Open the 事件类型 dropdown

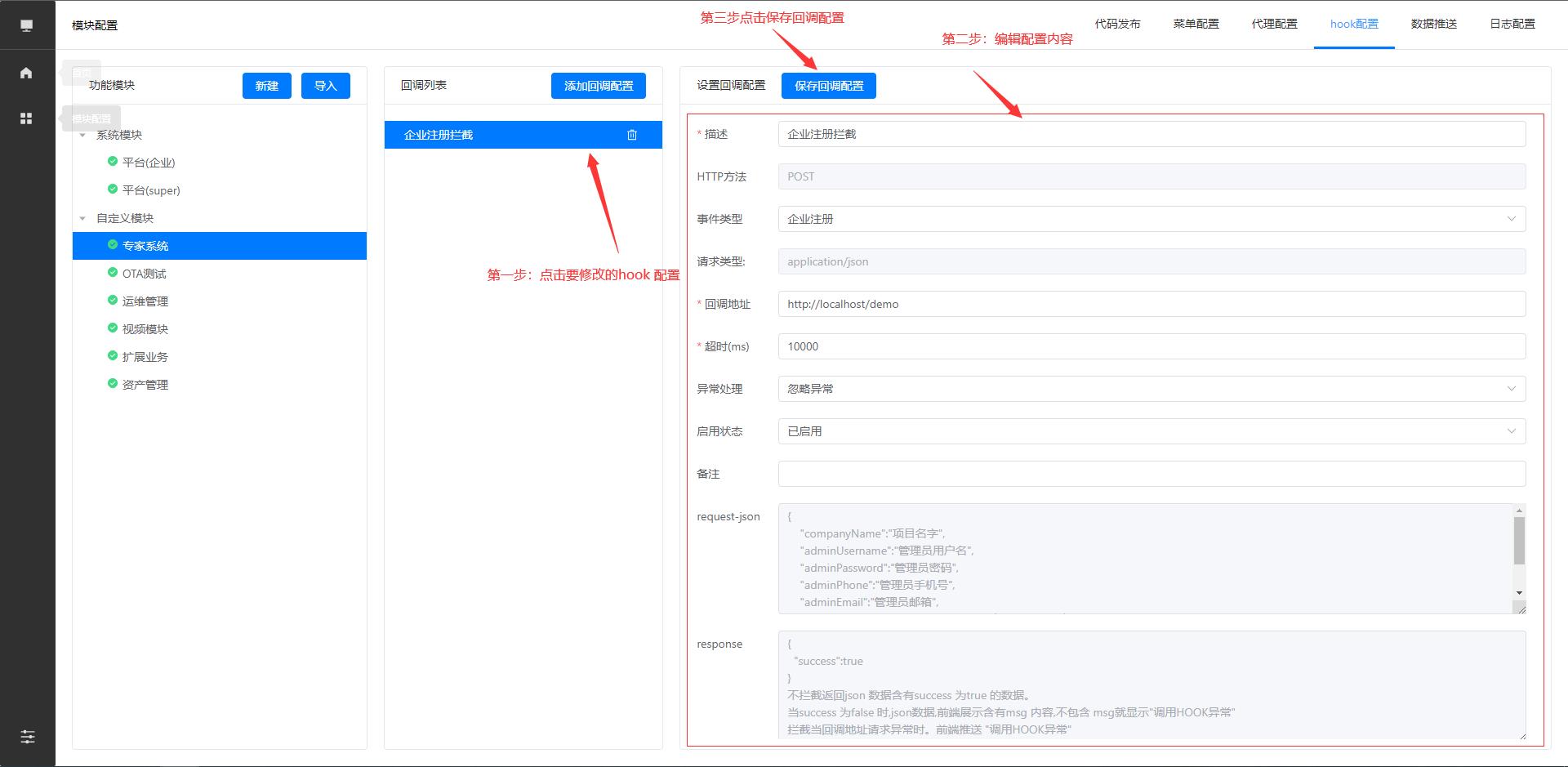tap(1151, 219)
